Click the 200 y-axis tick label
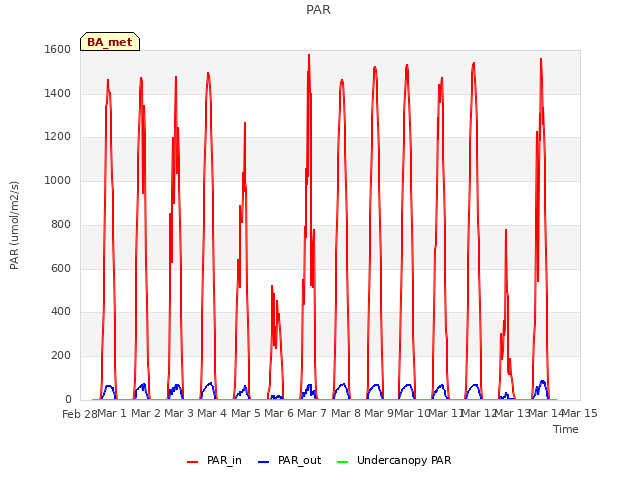 tap(61, 356)
